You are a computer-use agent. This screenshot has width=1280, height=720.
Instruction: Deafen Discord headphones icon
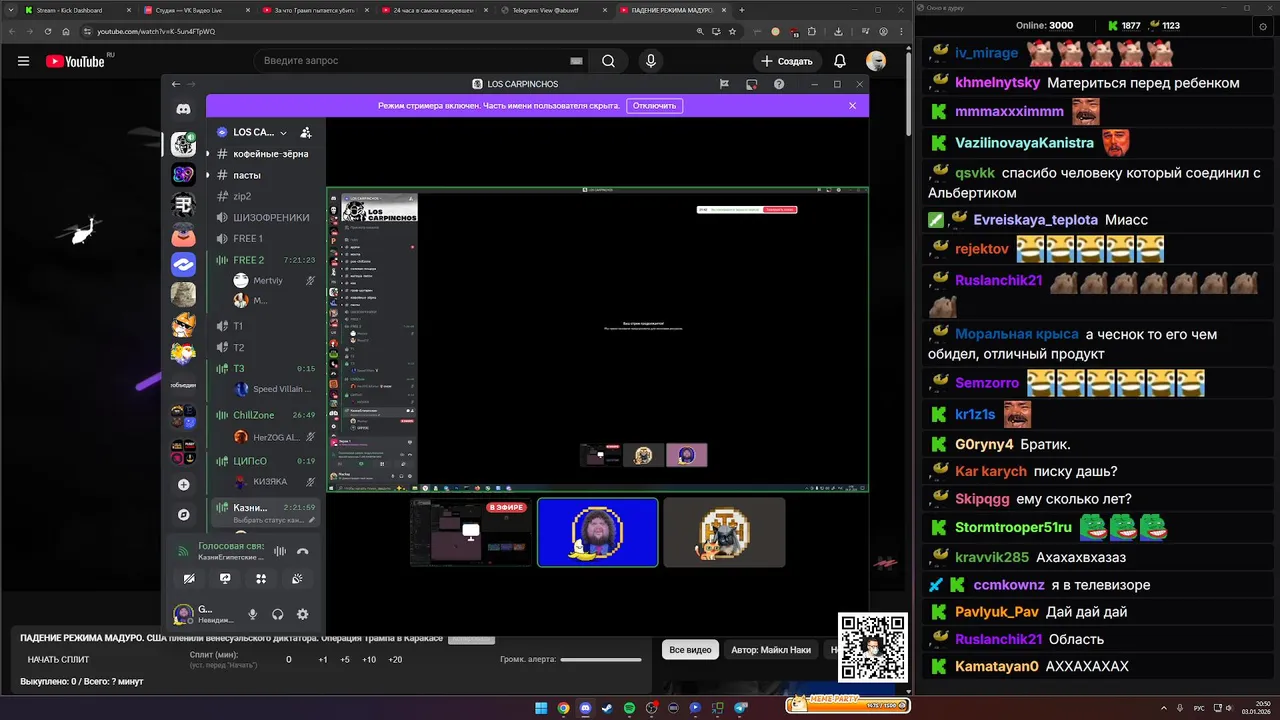click(x=278, y=614)
